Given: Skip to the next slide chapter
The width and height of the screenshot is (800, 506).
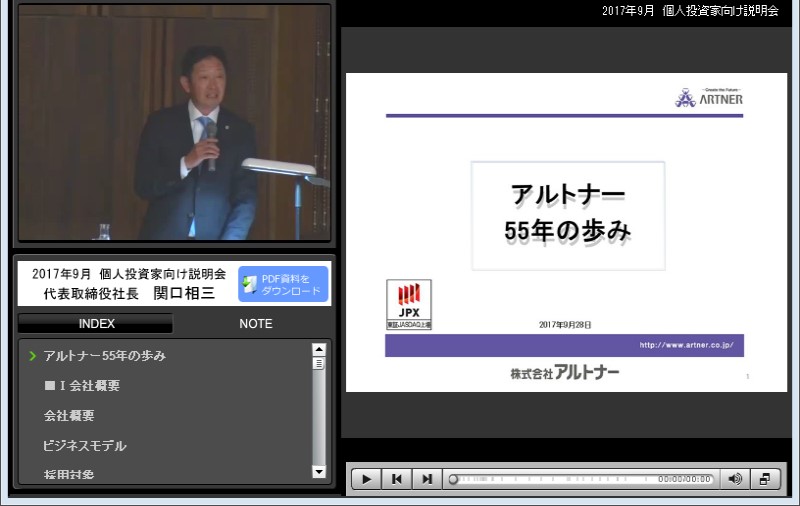Looking at the screenshot, I should coord(427,479).
